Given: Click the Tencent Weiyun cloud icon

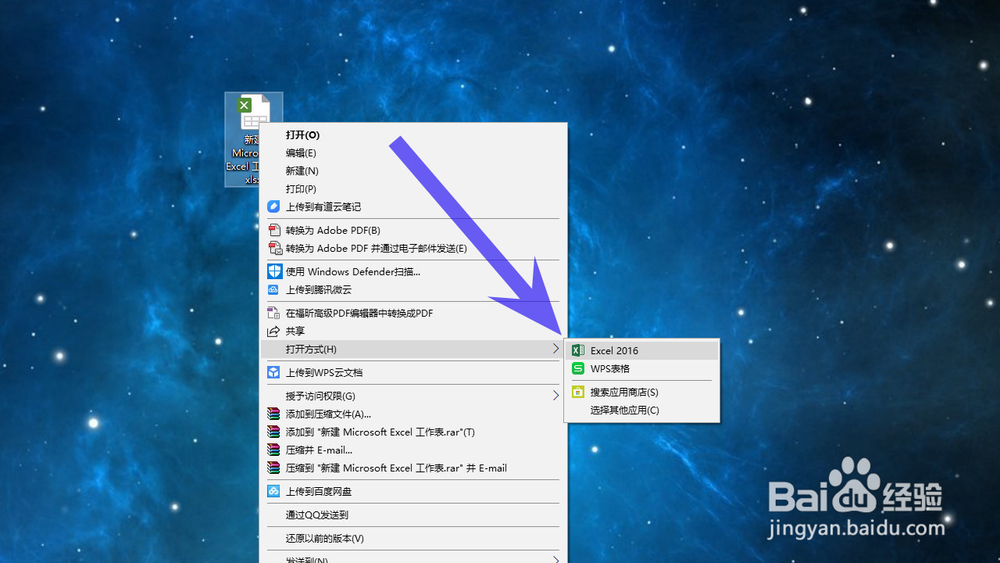Looking at the screenshot, I should point(274,289).
